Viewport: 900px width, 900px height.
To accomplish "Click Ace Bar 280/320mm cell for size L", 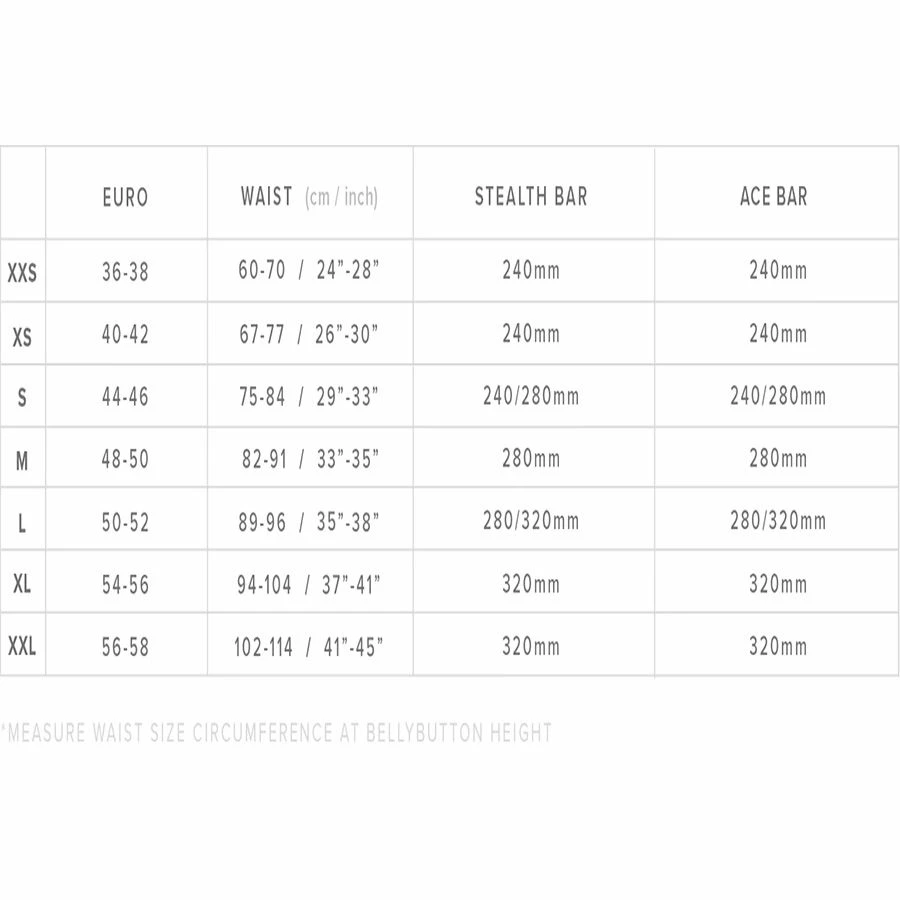I will pyautogui.click(x=778, y=521).
